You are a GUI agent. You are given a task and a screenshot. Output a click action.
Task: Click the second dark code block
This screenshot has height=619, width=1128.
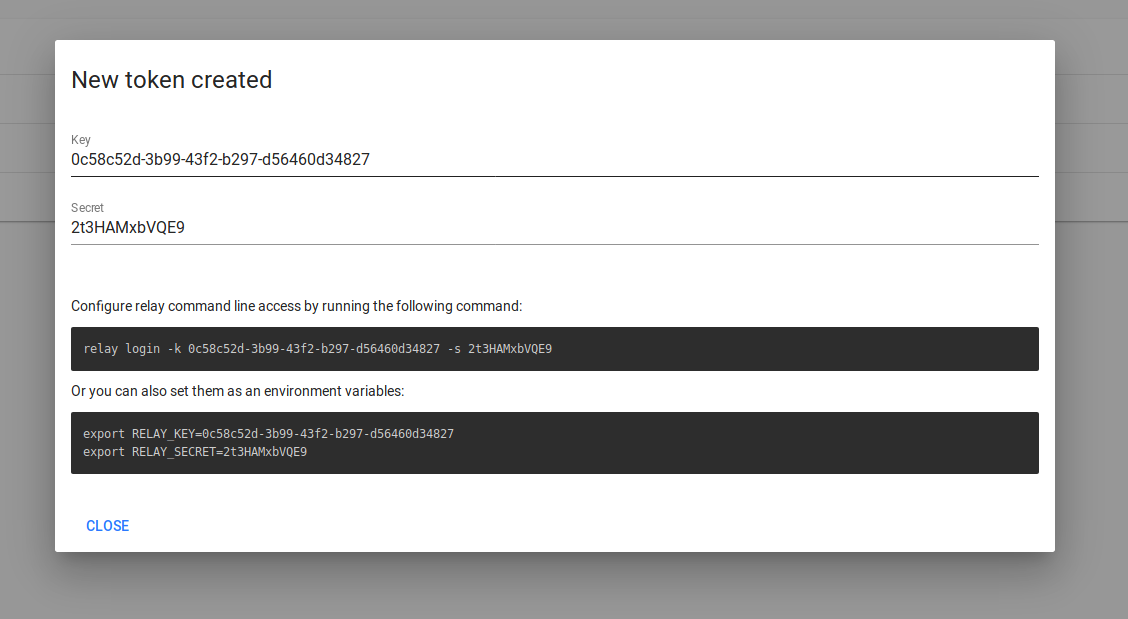coord(554,442)
